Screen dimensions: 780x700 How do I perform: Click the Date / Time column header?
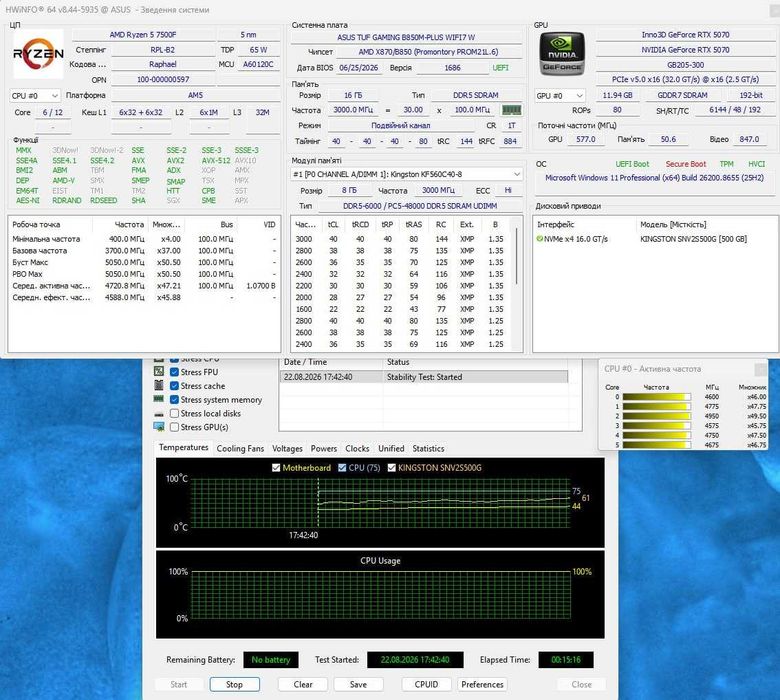(331, 362)
